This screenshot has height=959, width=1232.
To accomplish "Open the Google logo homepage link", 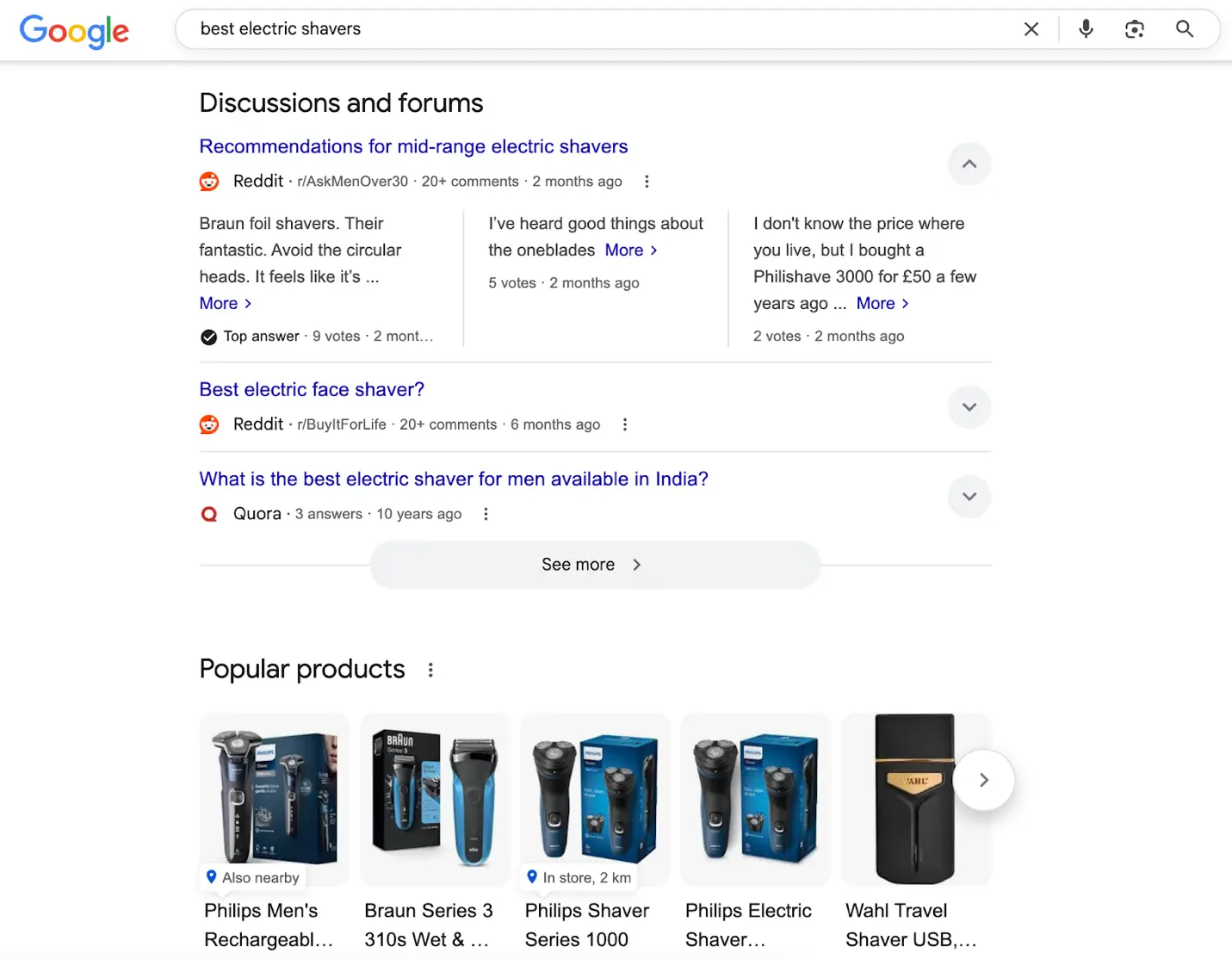I will pyautogui.click(x=74, y=31).
